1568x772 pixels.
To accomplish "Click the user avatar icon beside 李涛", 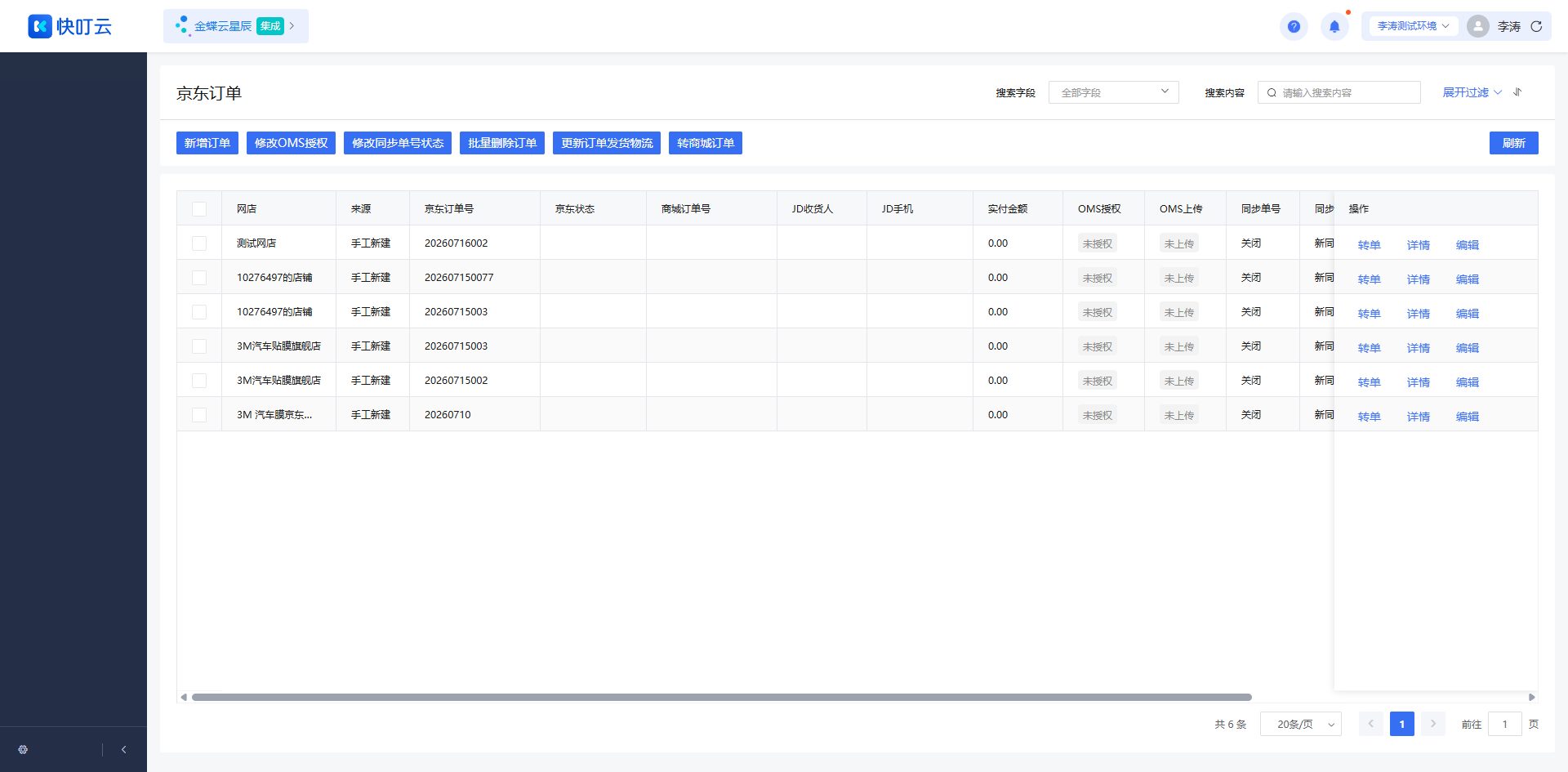I will (1477, 26).
